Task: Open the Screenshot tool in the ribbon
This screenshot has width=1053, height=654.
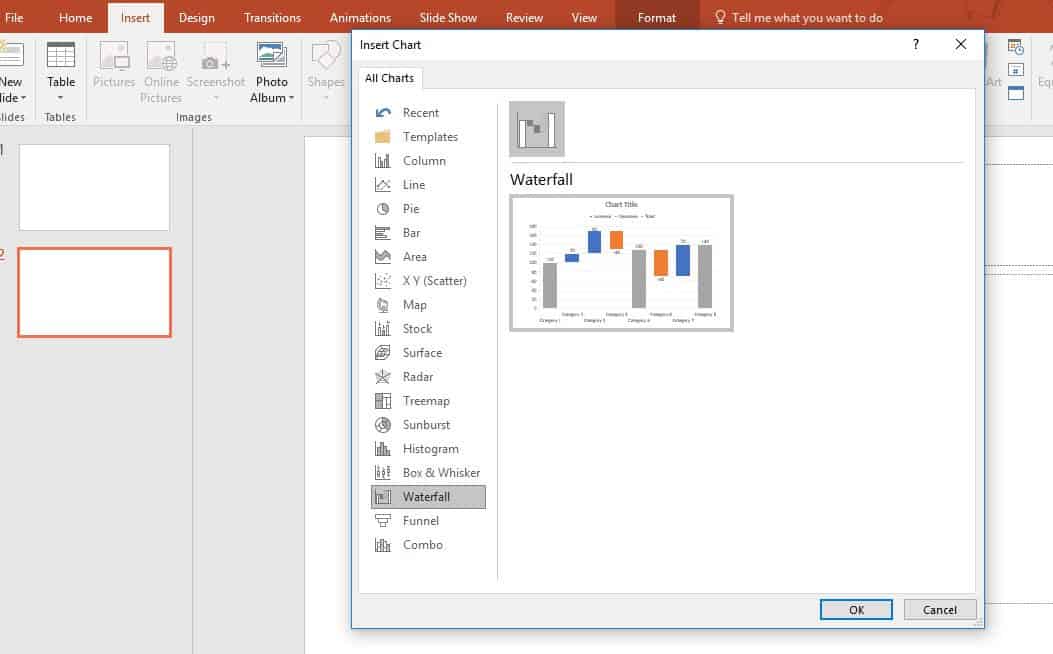Action: [x=216, y=64]
